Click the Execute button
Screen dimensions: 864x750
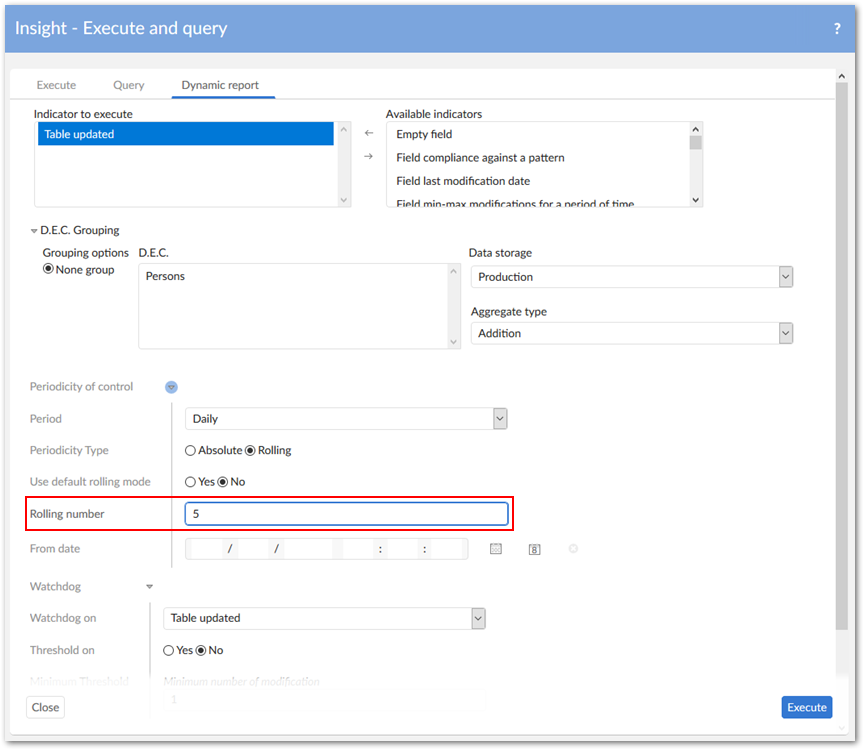[806, 707]
